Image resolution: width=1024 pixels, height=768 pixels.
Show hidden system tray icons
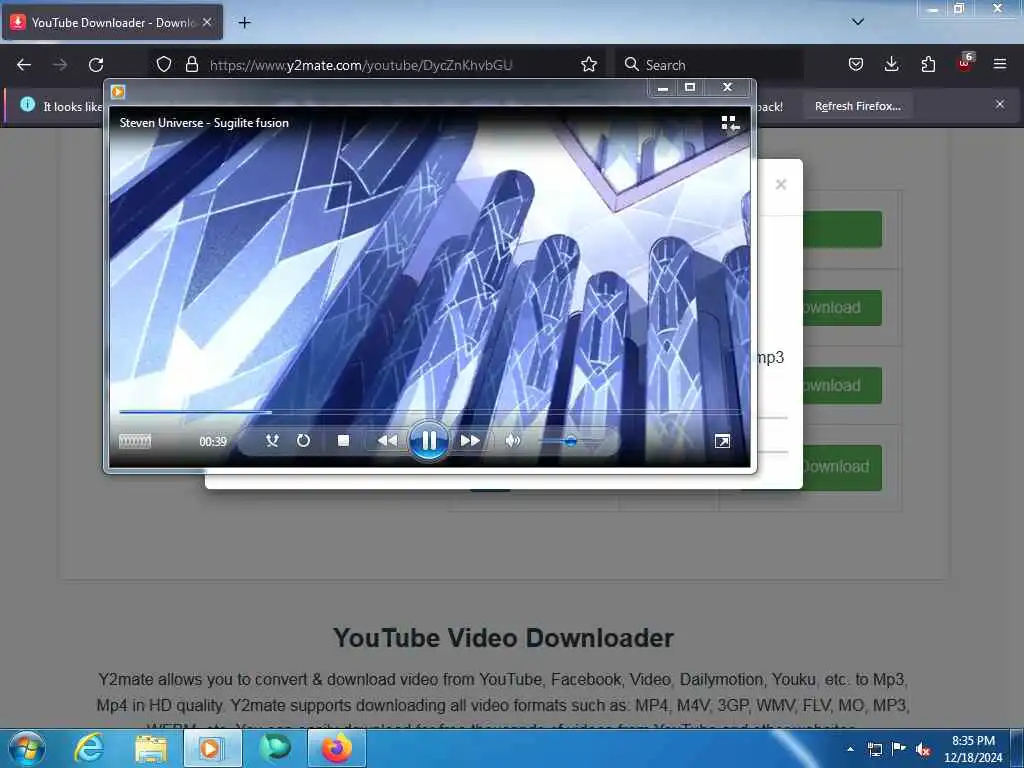pos(850,749)
